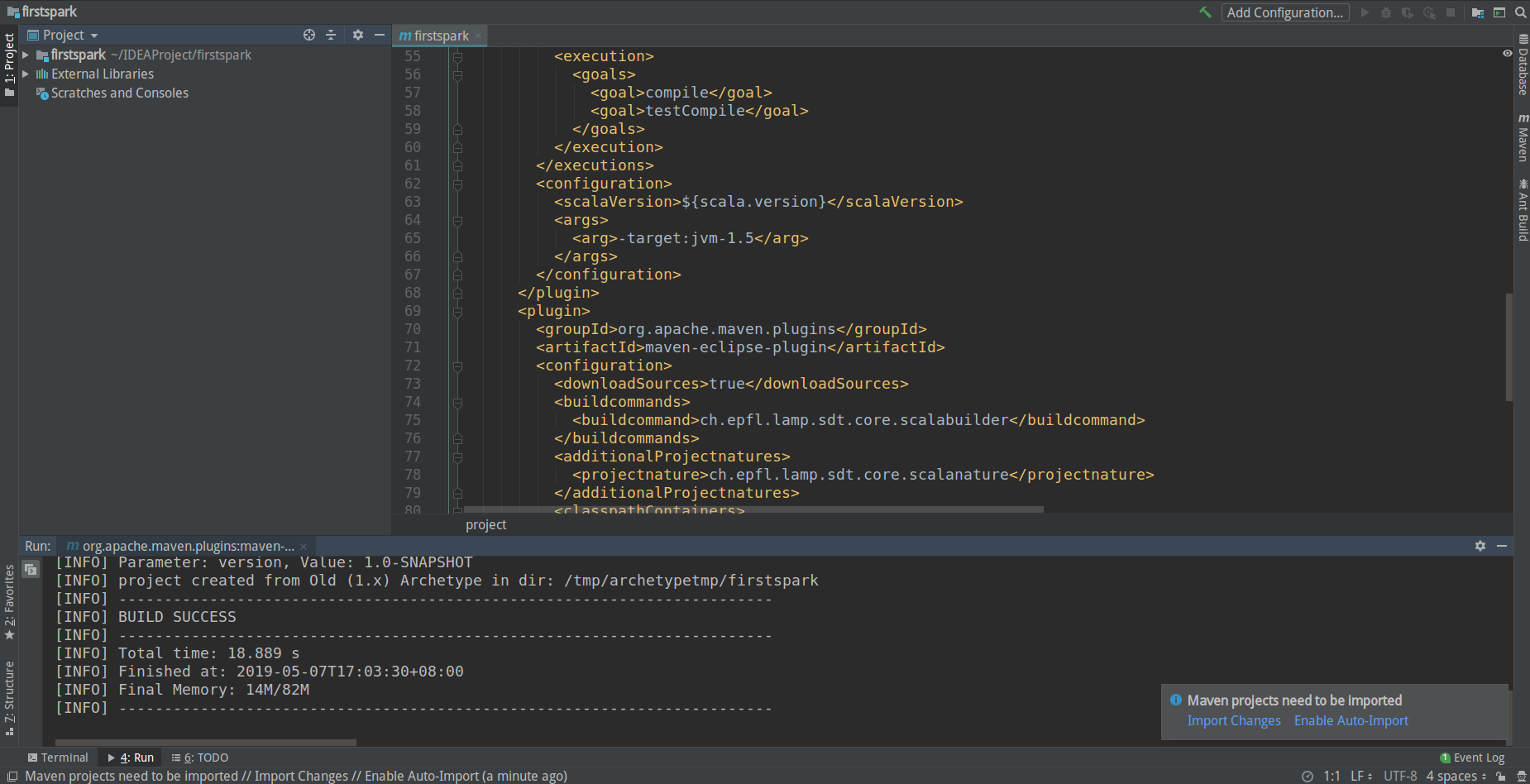
Task: Click the Open Project folder icon
Action: (x=1477, y=12)
